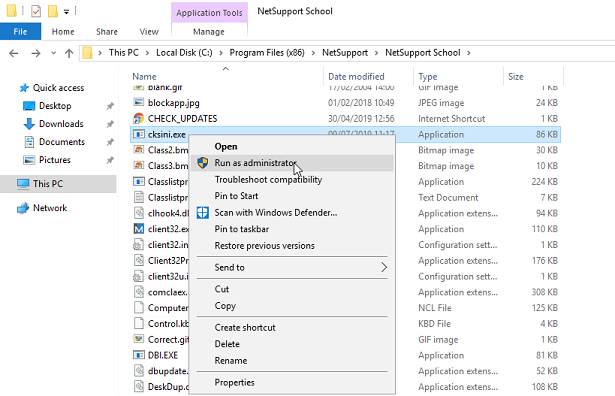This screenshot has height=396, width=615.
Task: Click the Quick access star icon
Action: click(x=24, y=88)
